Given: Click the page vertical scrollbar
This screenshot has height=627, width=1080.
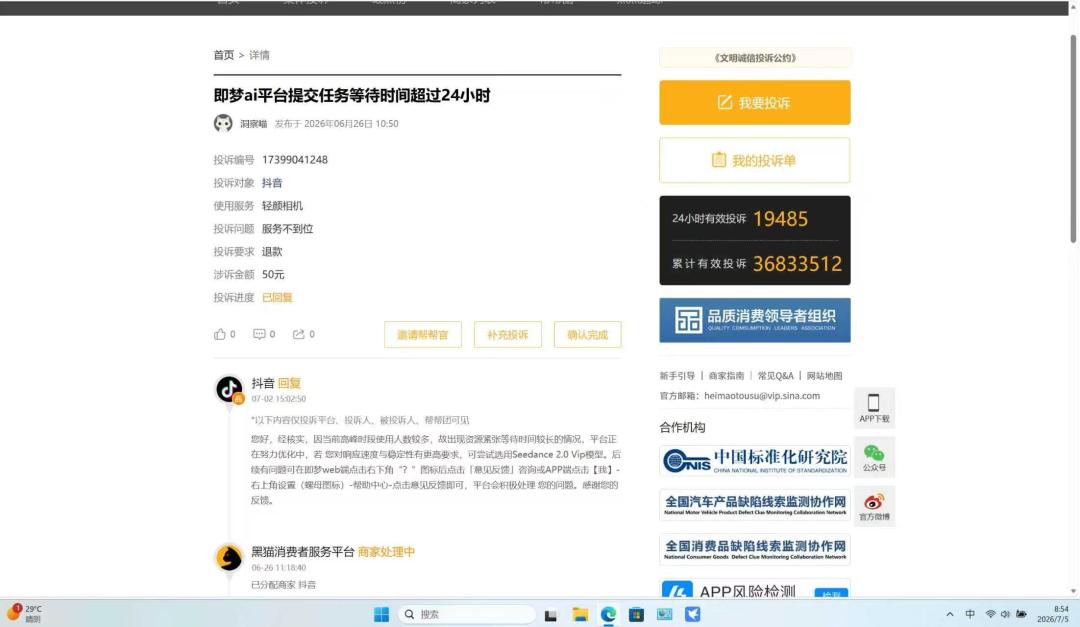Looking at the screenshot, I should (x=1073, y=138).
